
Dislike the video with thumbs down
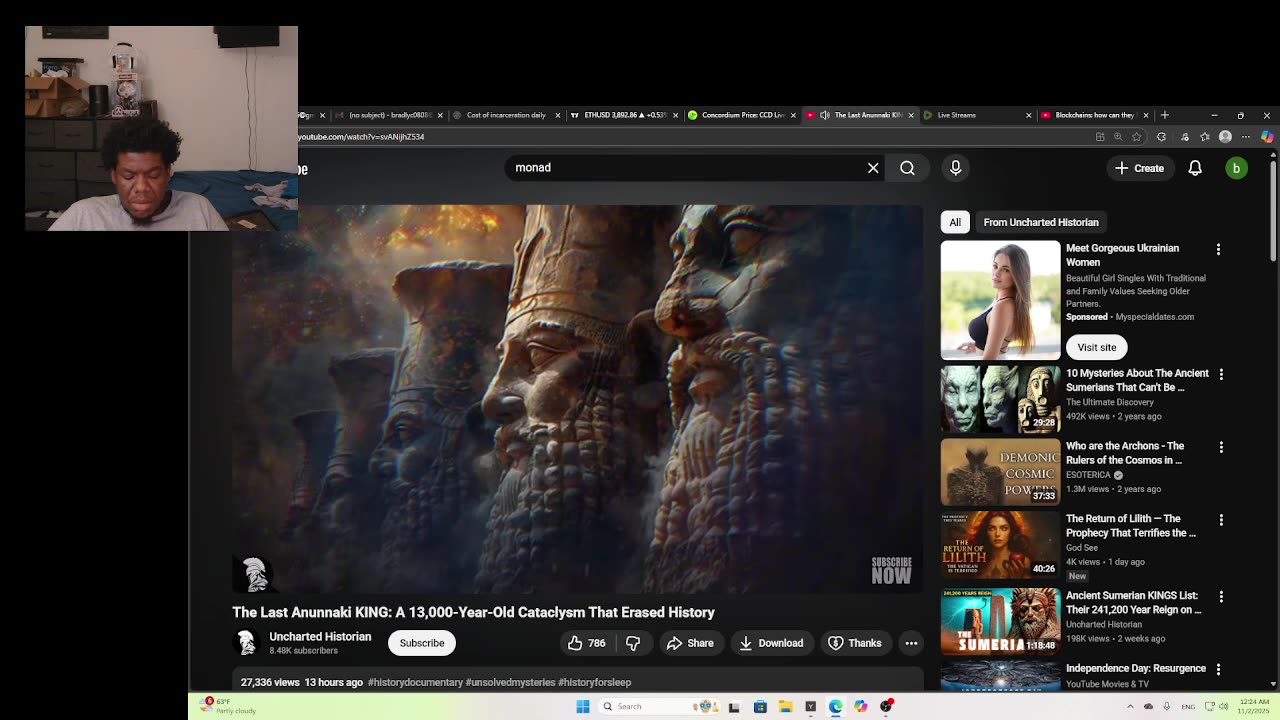tap(633, 643)
